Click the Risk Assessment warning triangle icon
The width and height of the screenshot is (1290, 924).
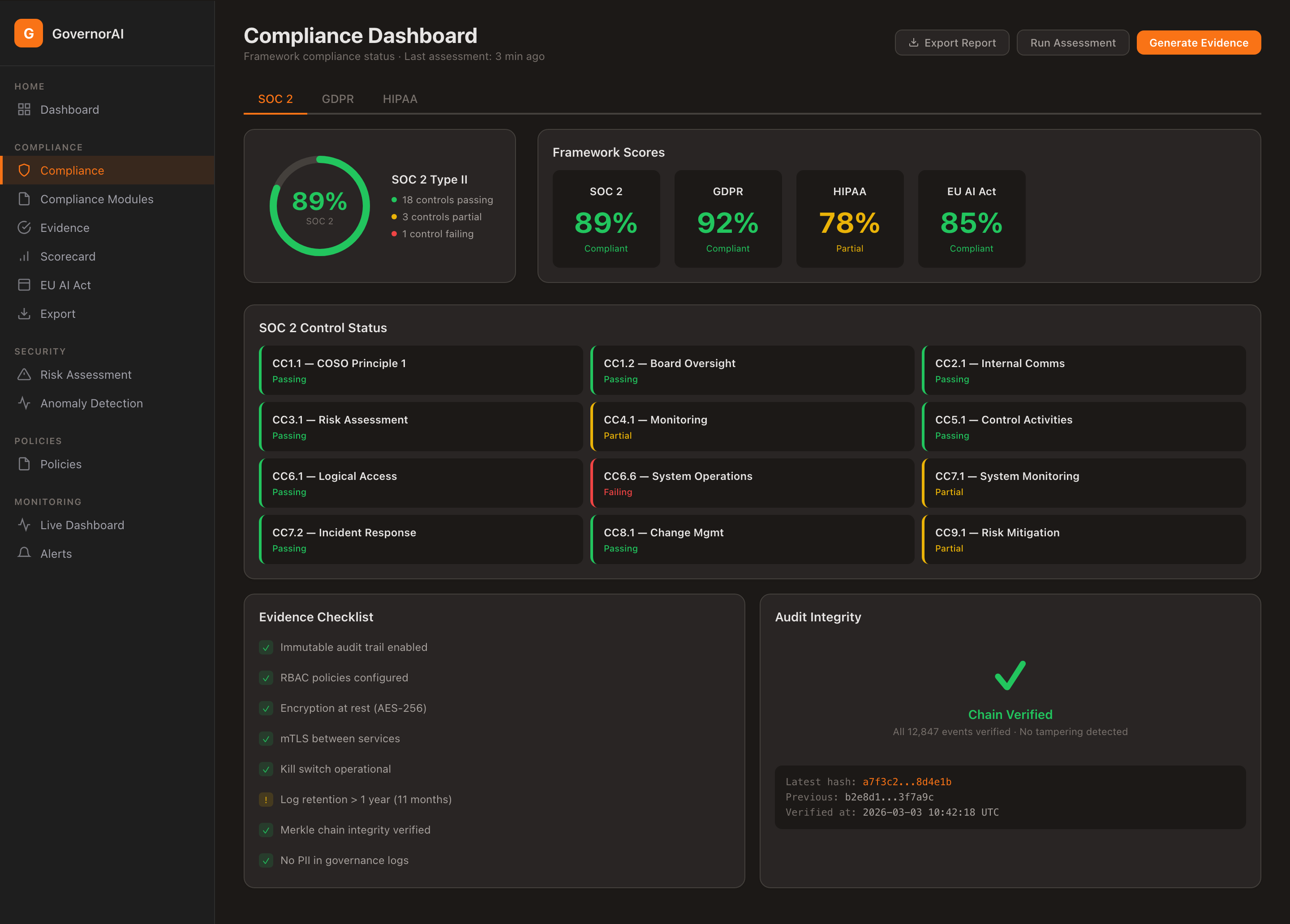[x=24, y=374]
